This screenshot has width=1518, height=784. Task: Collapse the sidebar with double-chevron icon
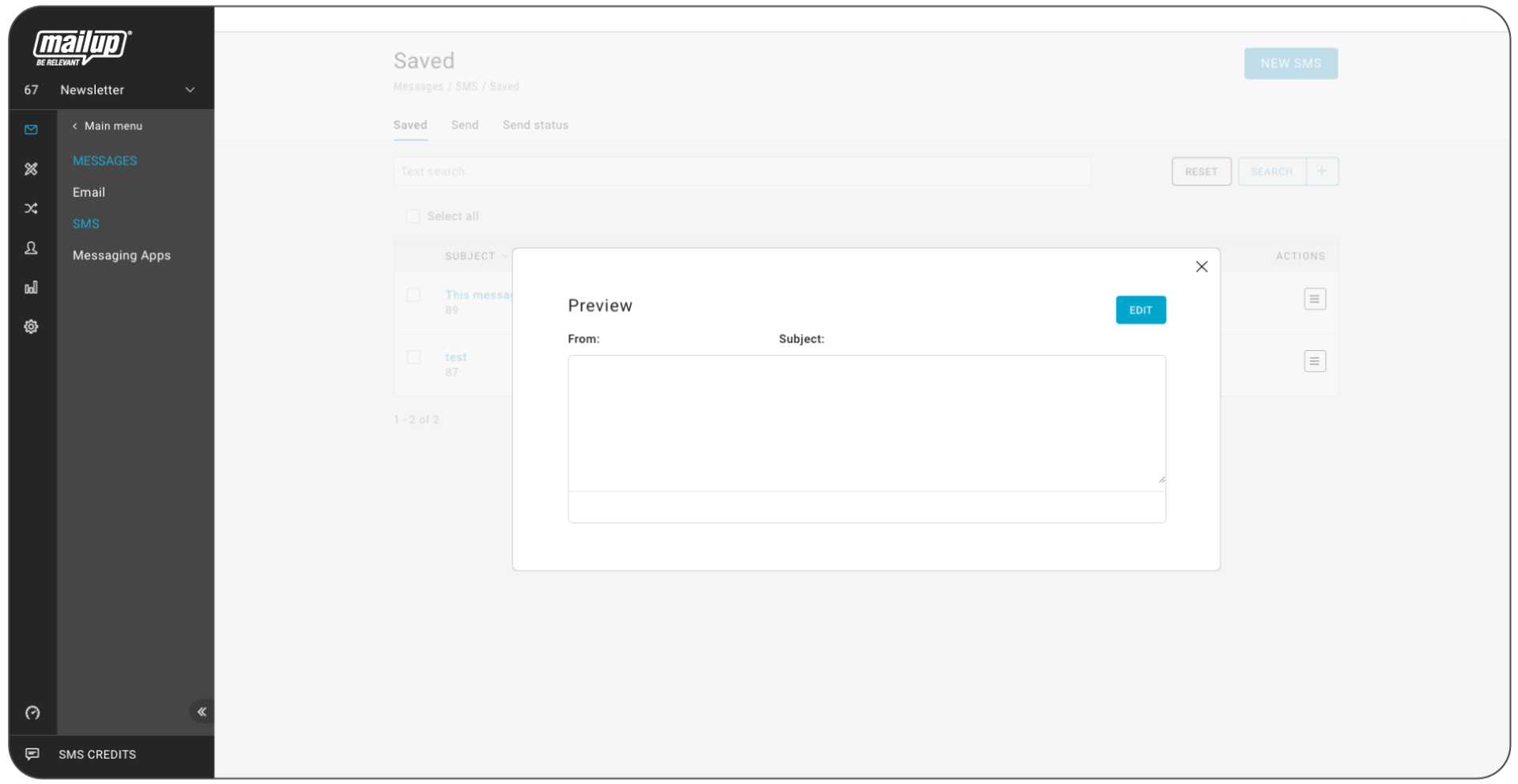coord(202,712)
